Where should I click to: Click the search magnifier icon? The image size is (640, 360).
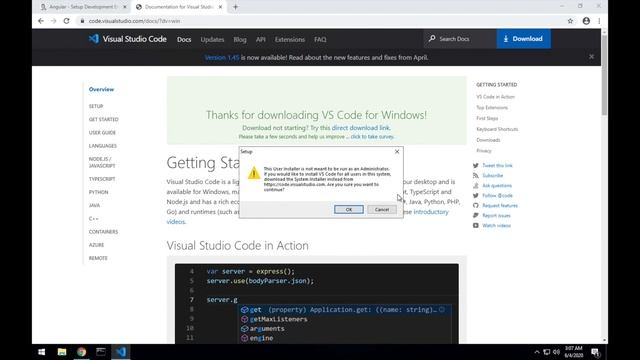pyautogui.click(x=432, y=38)
